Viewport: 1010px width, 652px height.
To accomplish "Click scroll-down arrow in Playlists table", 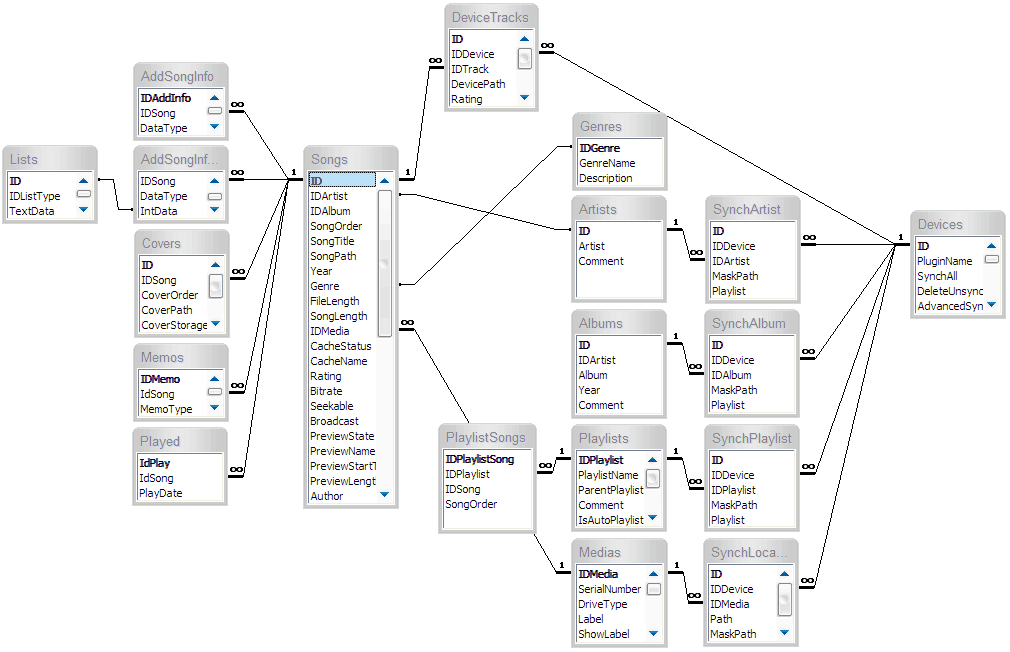I will tap(653, 518).
